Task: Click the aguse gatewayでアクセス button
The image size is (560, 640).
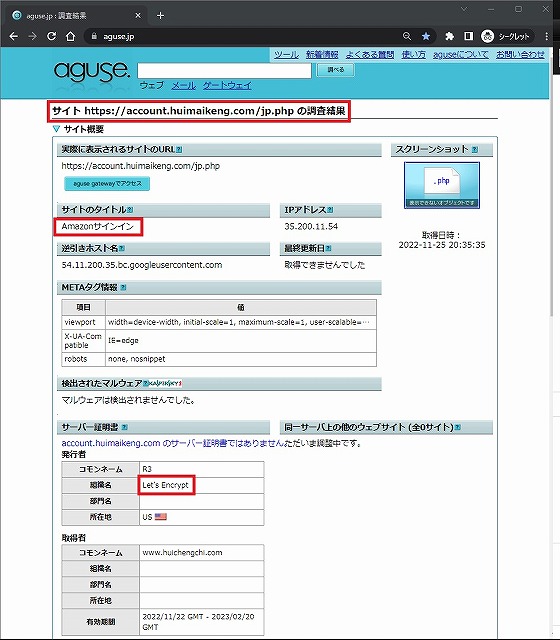Action: pos(107,184)
